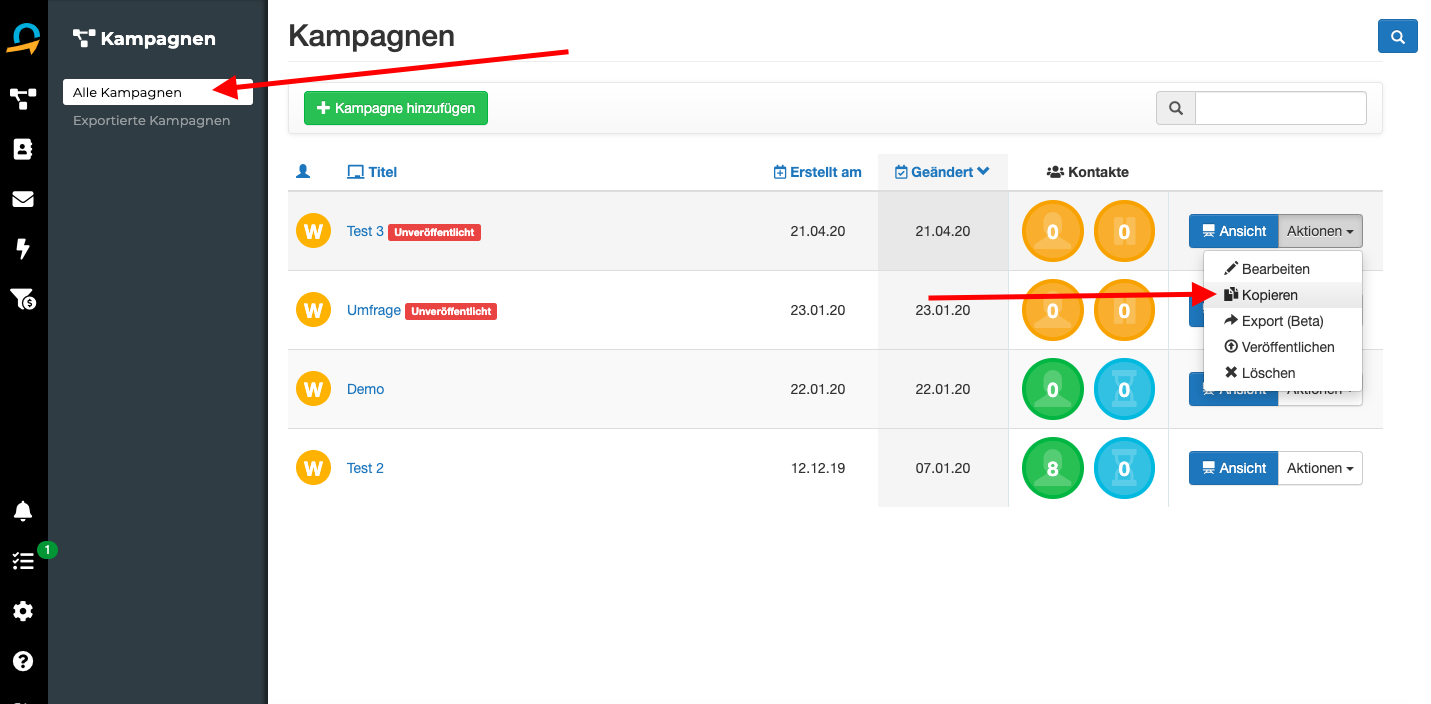Open the settings gear icon
This screenshot has width=1431, height=704.
pyautogui.click(x=23, y=611)
